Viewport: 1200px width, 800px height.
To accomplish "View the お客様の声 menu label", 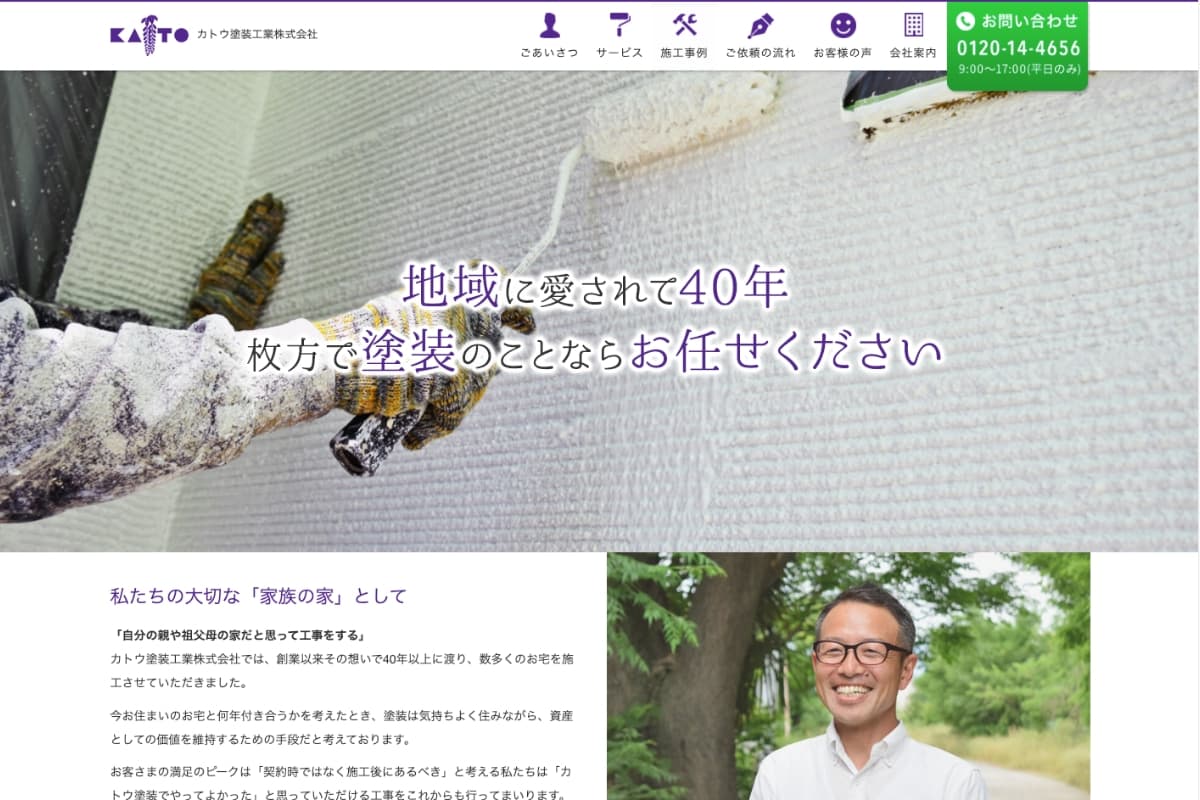I will [x=843, y=53].
